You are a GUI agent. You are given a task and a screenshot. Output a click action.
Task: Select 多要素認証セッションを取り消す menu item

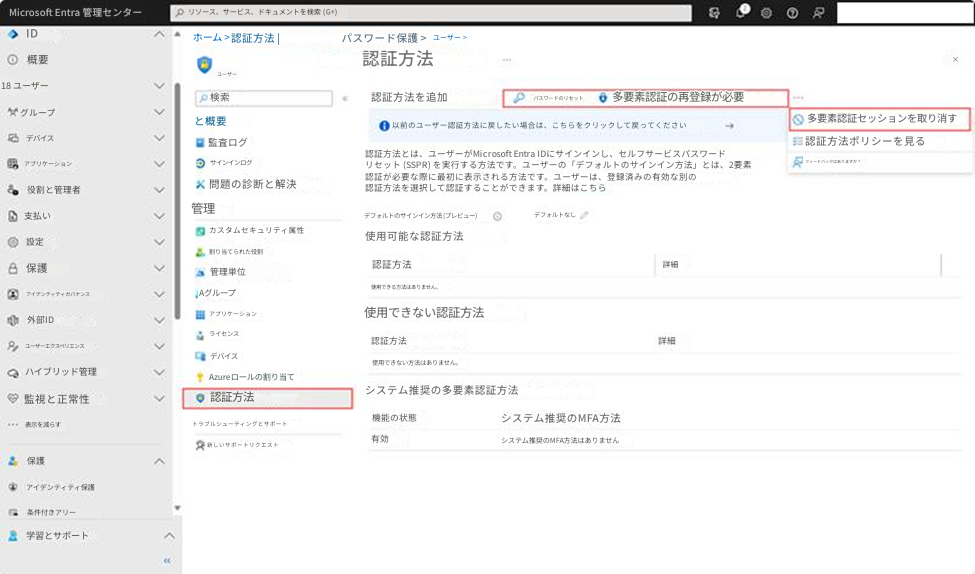(x=880, y=118)
